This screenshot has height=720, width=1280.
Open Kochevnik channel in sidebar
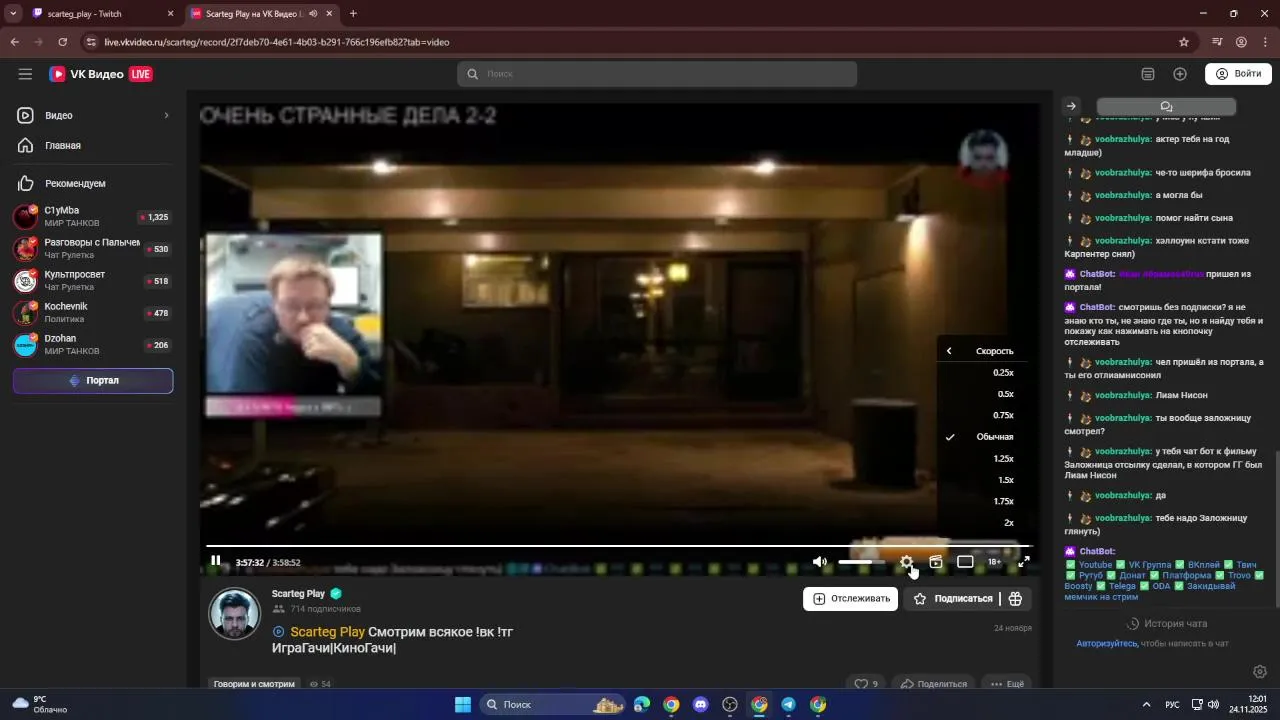point(93,313)
